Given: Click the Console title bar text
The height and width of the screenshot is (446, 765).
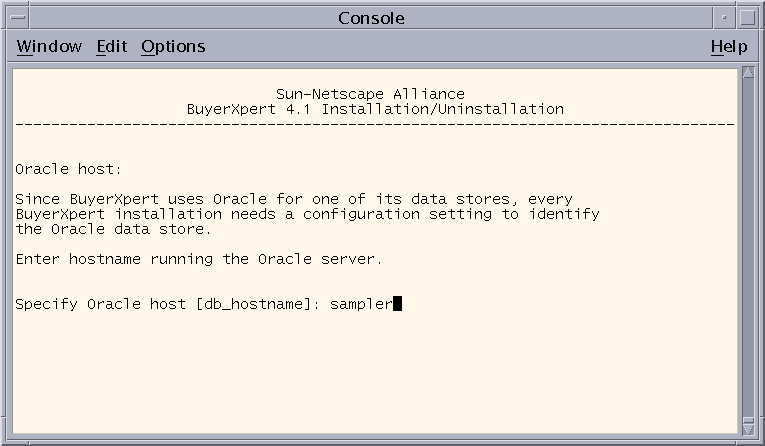Looking at the screenshot, I should pos(371,18).
